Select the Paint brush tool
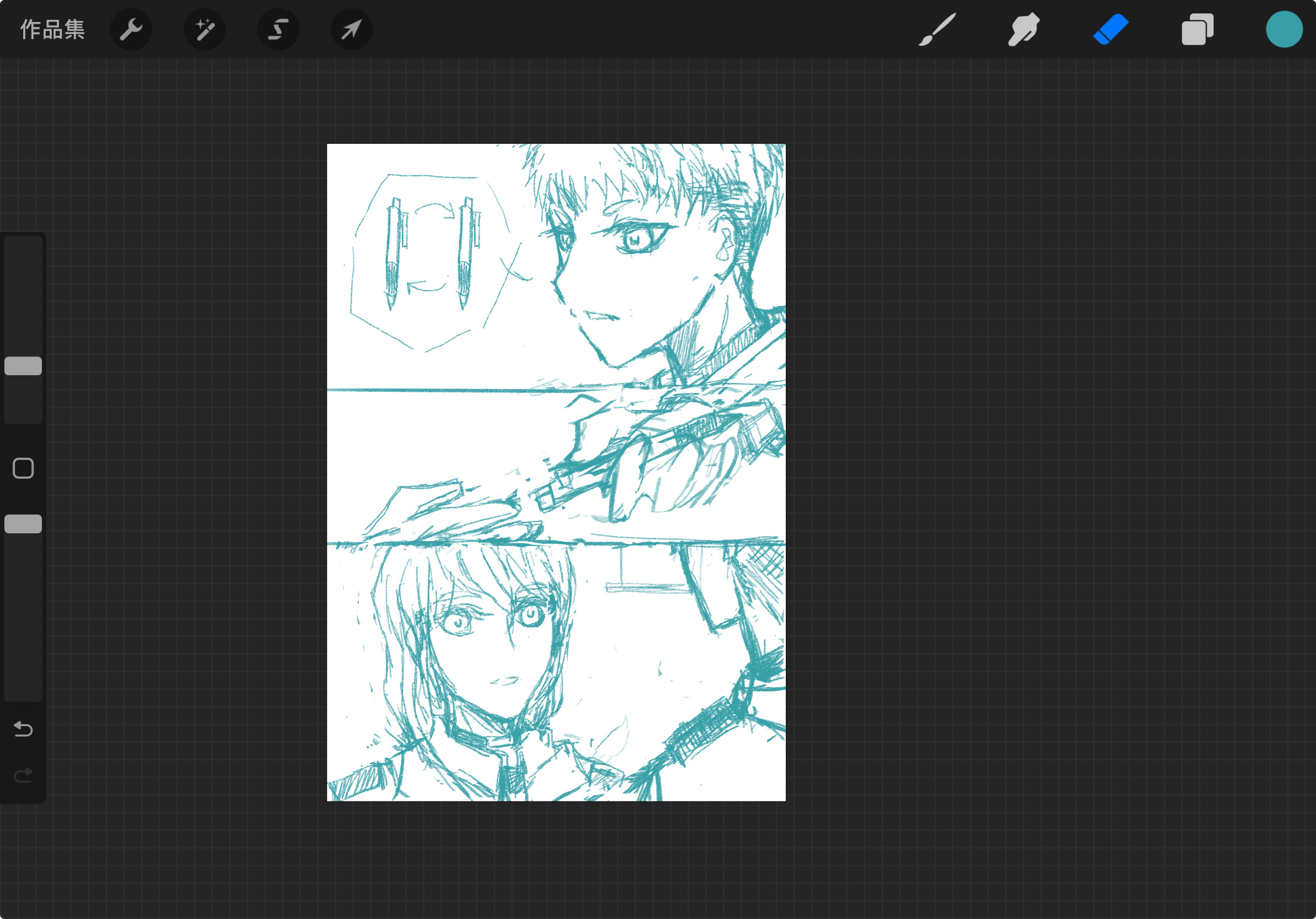 (937, 29)
